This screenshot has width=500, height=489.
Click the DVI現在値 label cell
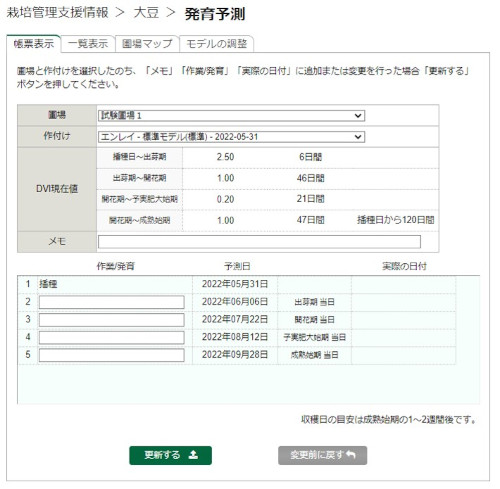(57, 189)
